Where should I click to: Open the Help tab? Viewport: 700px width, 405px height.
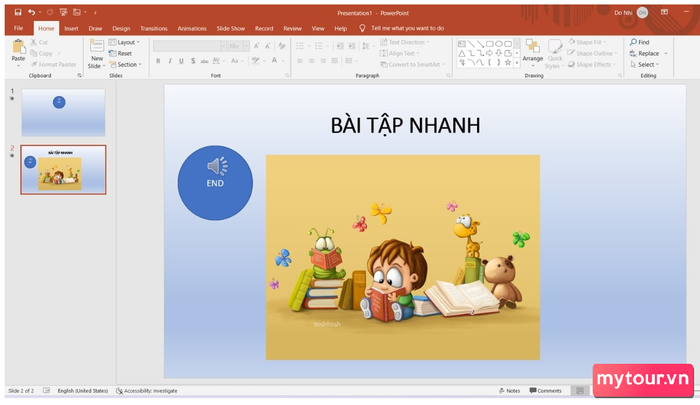pos(341,28)
